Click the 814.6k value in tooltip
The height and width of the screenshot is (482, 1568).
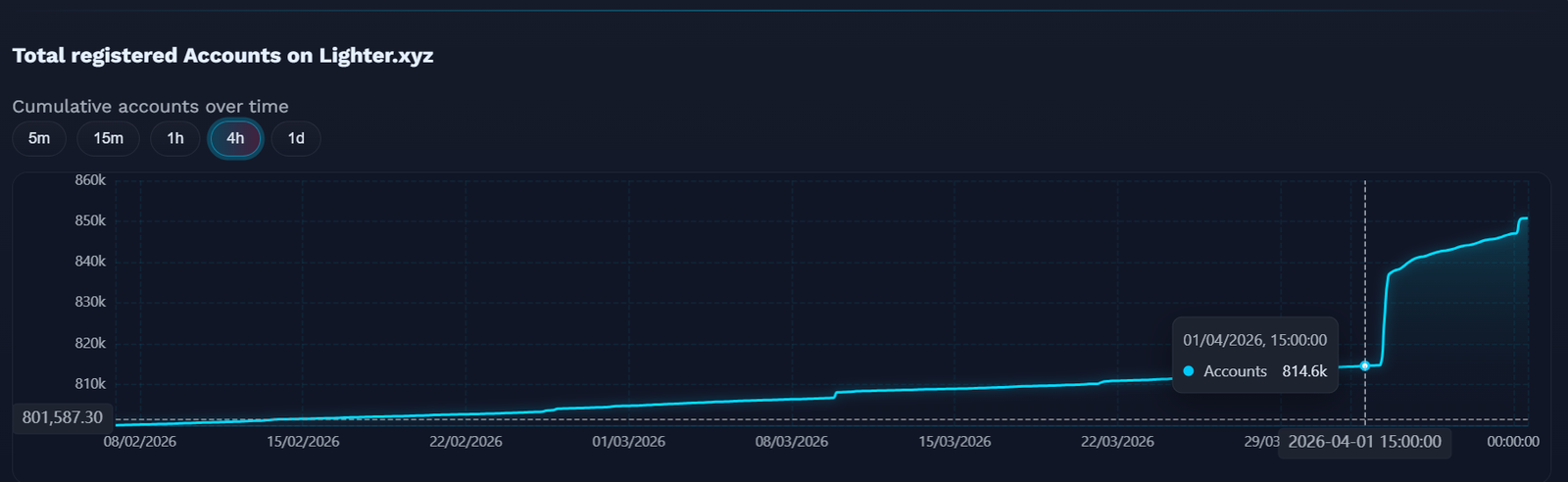coord(1304,371)
